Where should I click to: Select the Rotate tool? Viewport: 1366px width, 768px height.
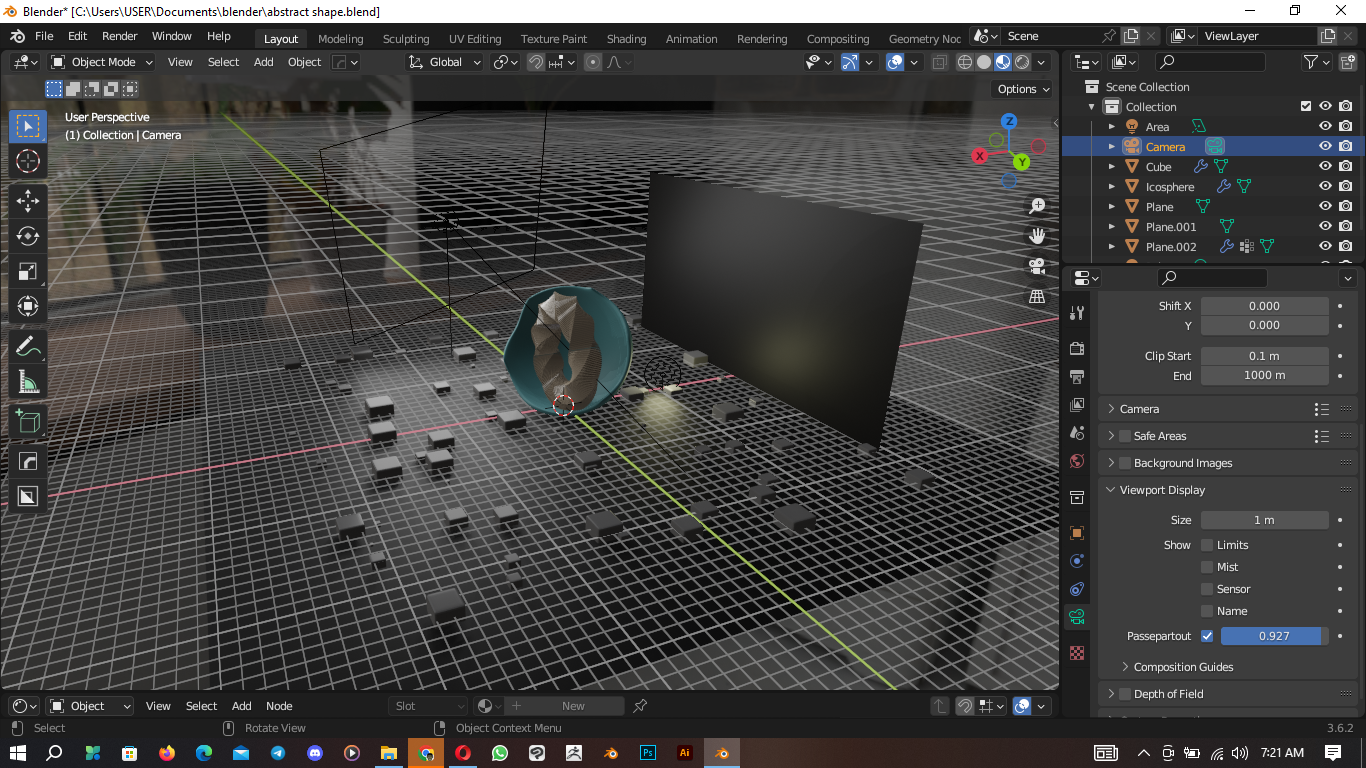point(28,236)
